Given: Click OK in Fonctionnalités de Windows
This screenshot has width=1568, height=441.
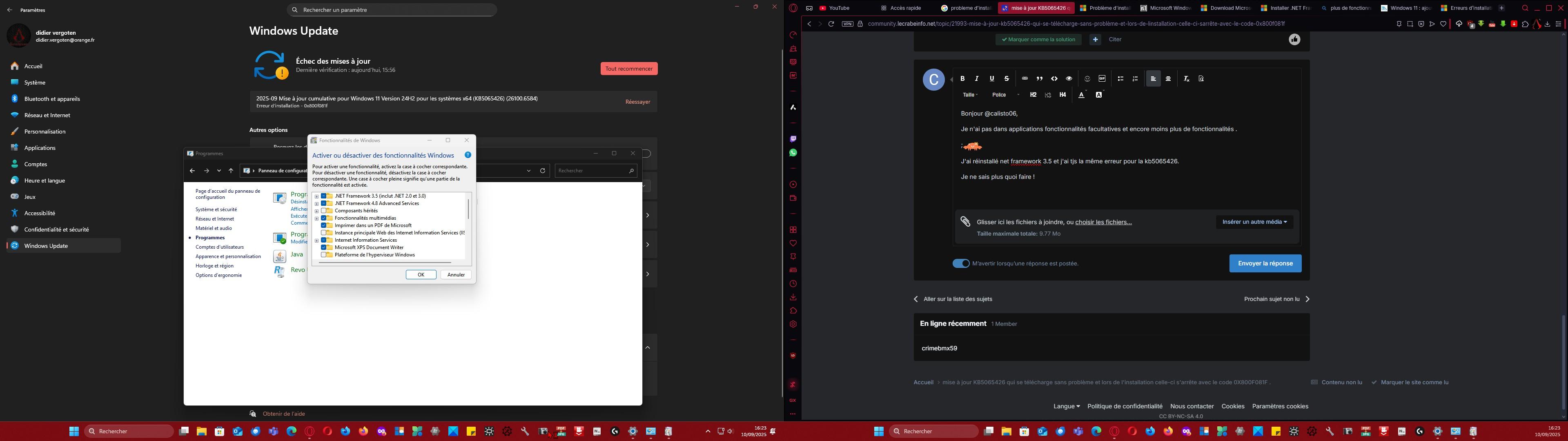Looking at the screenshot, I should coord(421,275).
